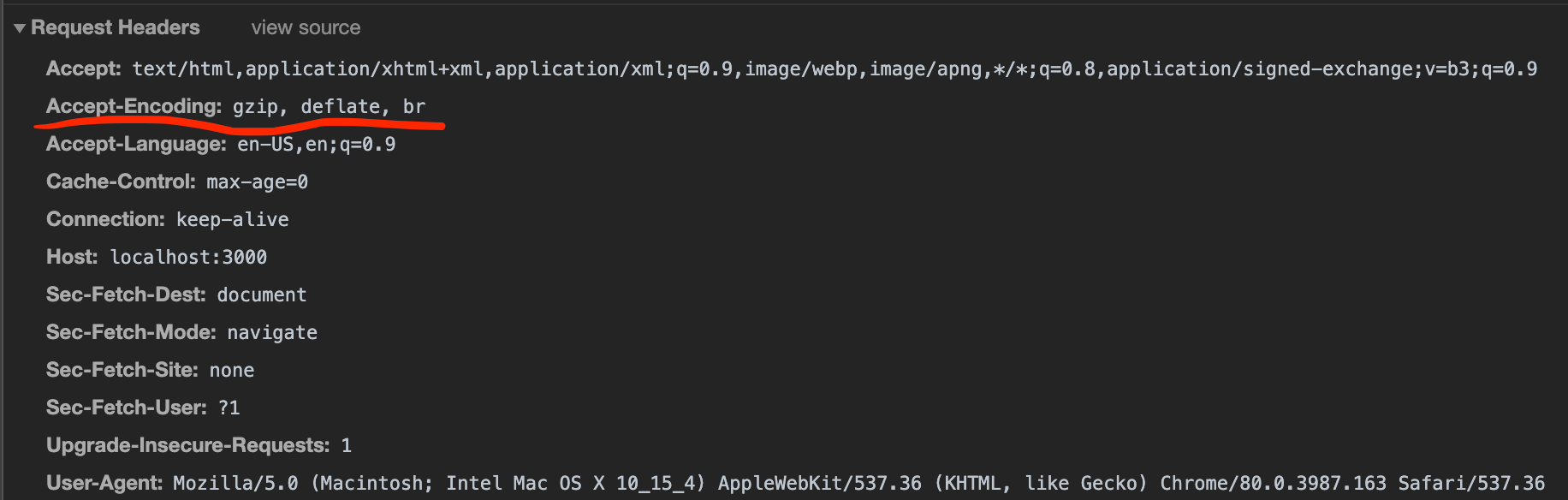Select the gzip, deflate, br value
This screenshot has height=500, width=1568.
(x=330, y=106)
